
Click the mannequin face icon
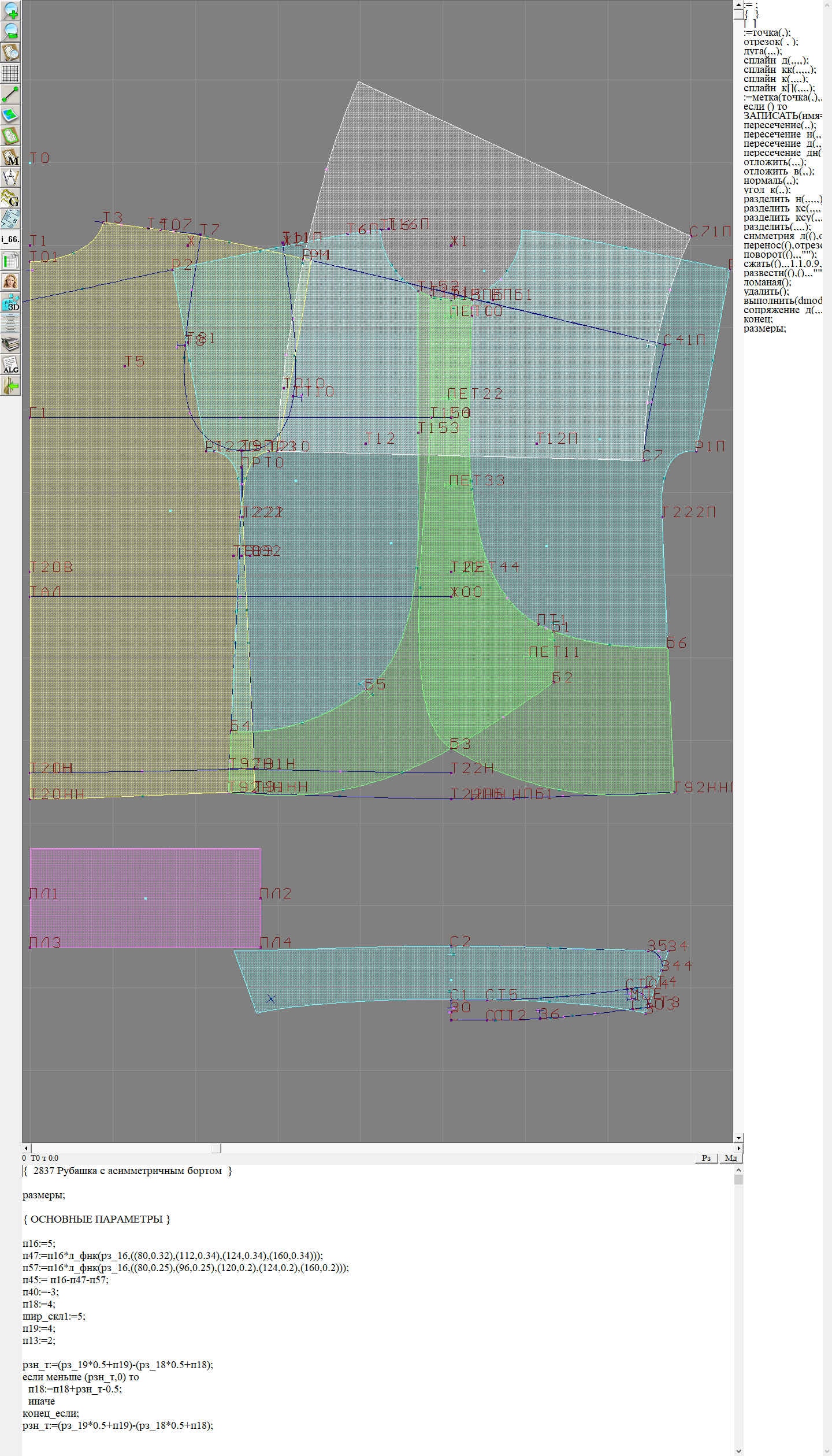click(10, 281)
